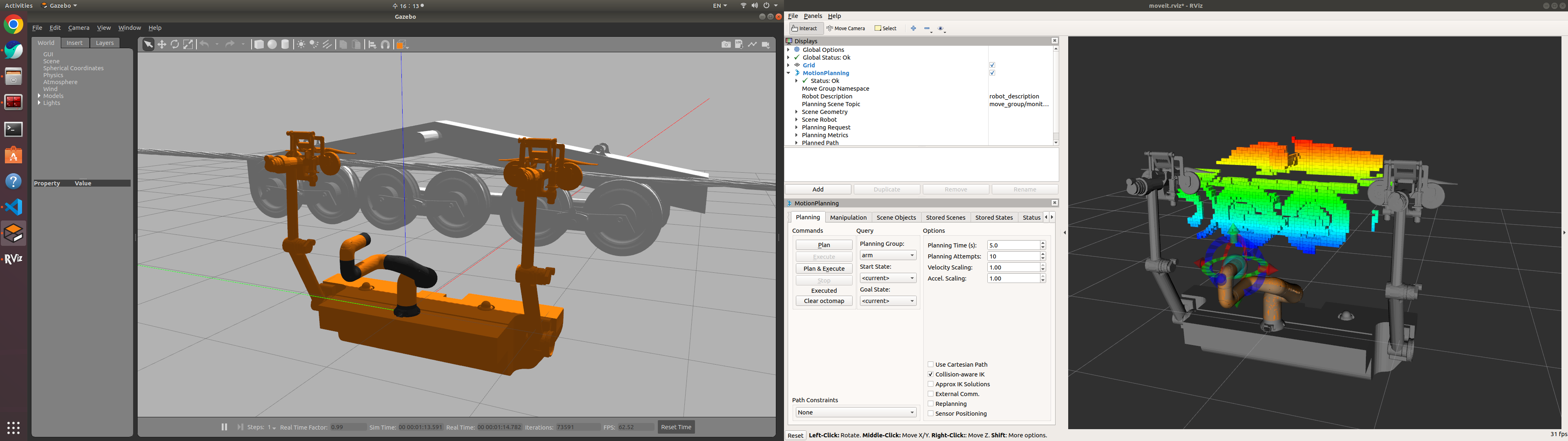Open Terminal from the Ubuntu dock

pos(13,129)
